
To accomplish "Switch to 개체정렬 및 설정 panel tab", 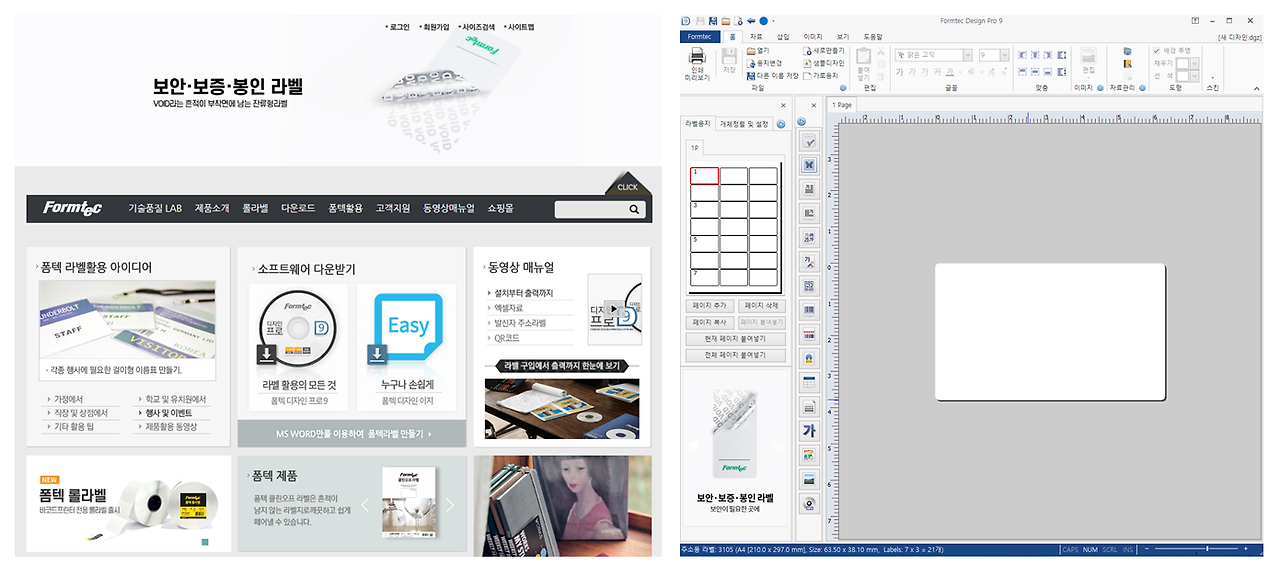I will (744, 124).
